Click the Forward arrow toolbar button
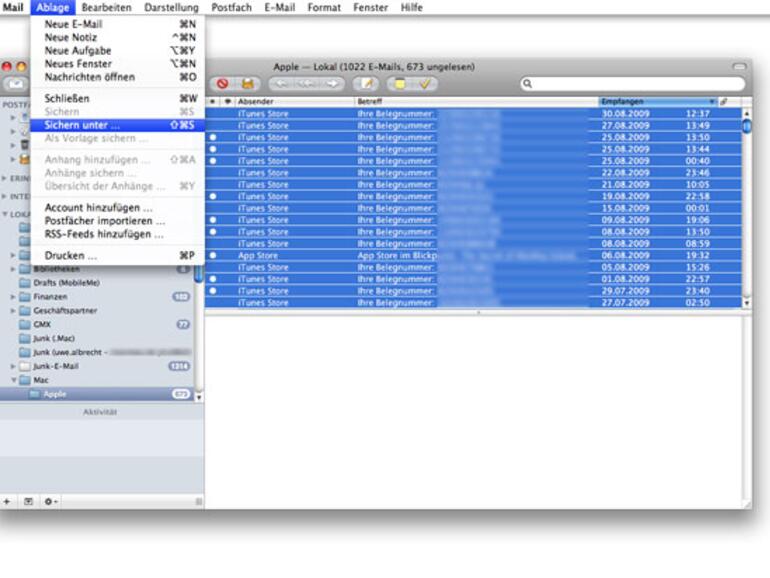This screenshot has width=770, height=578. 332,83
